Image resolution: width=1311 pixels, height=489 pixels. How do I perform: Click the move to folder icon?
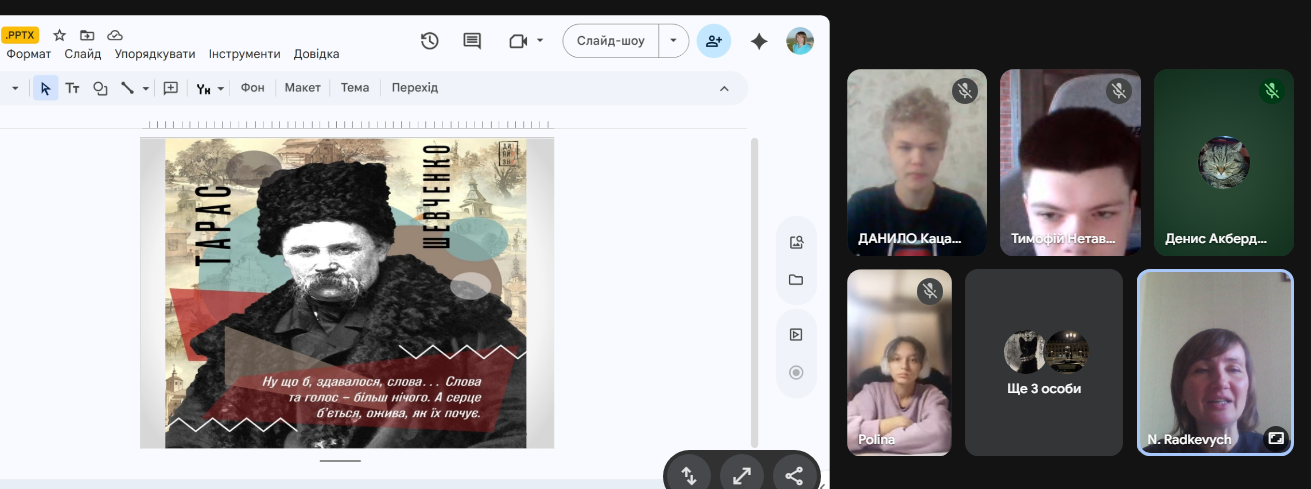pyautogui.click(x=87, y=35)
